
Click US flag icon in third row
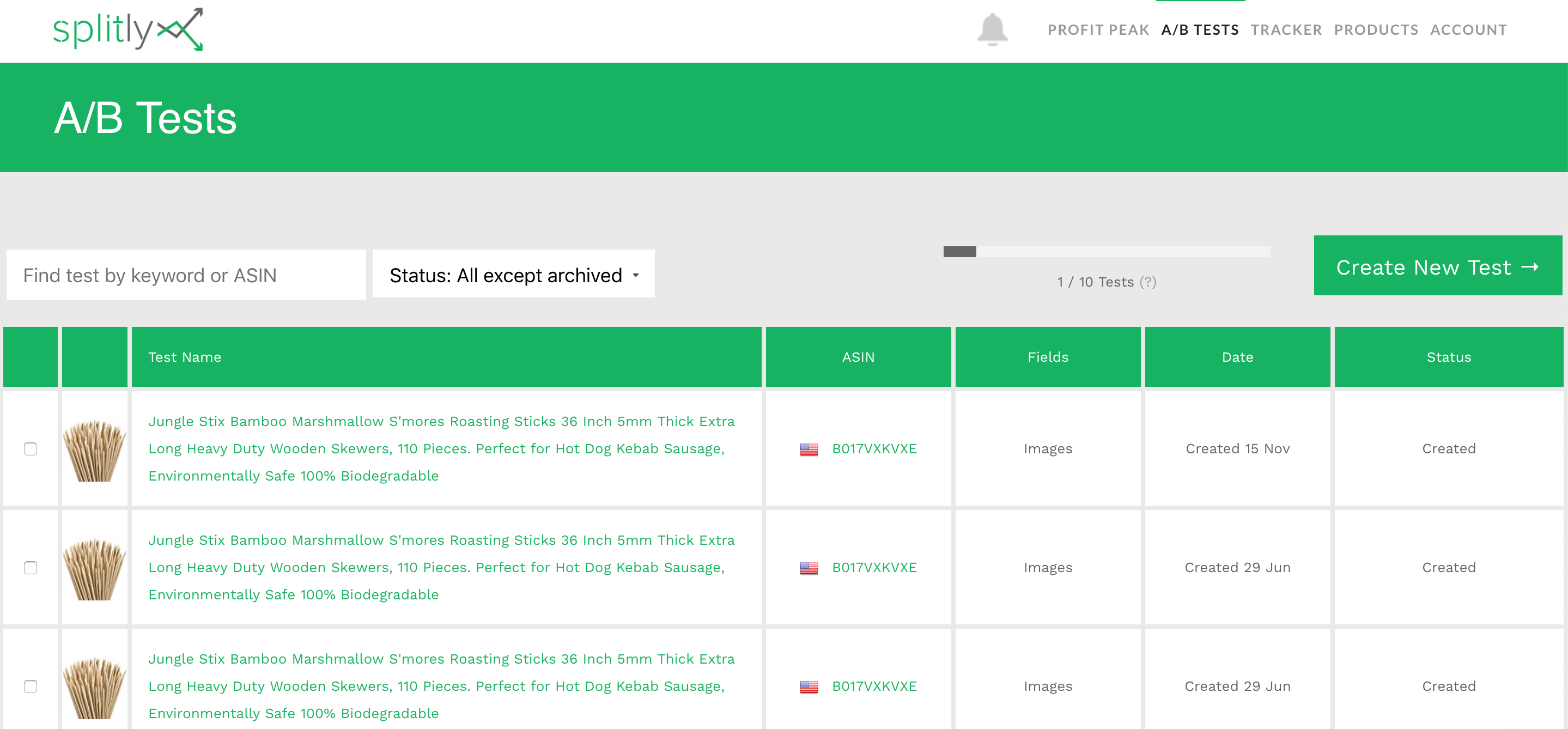click(809, 687)
